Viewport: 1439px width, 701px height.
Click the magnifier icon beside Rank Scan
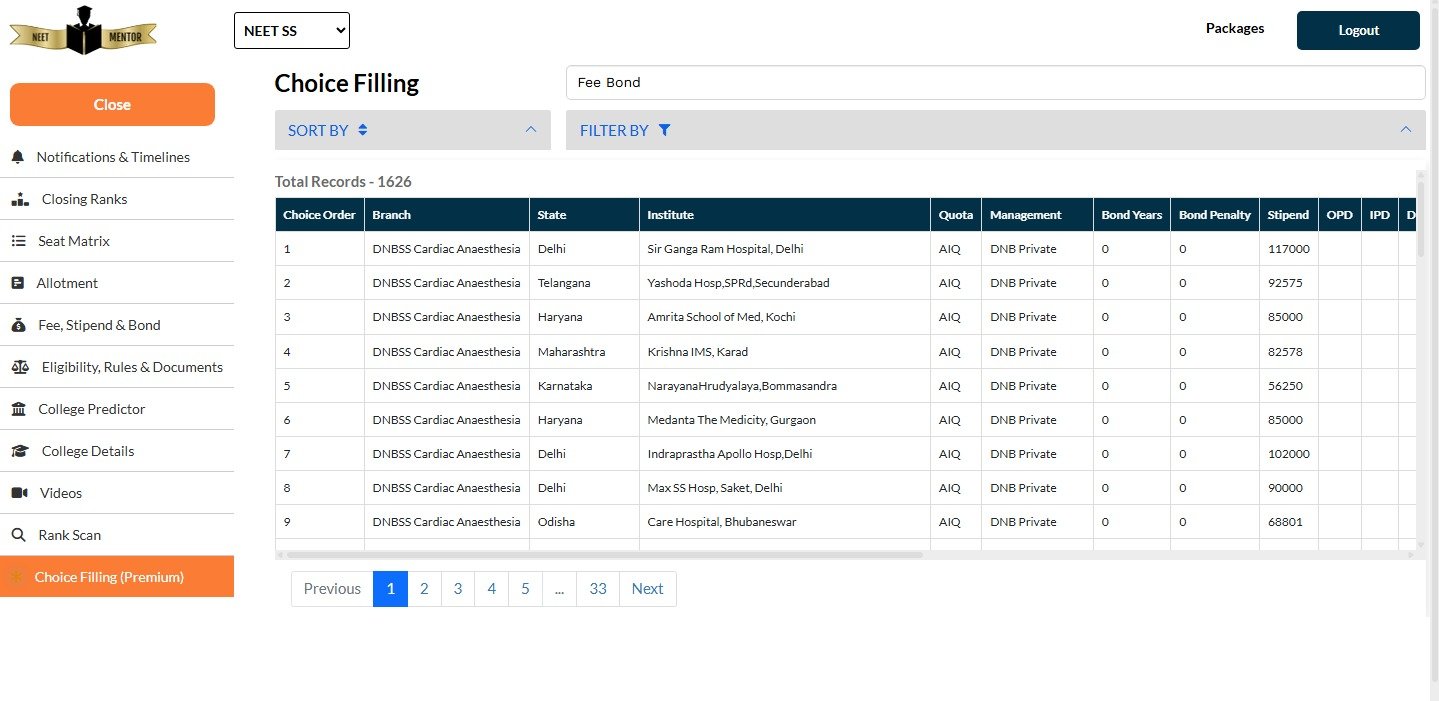(18, 535)
